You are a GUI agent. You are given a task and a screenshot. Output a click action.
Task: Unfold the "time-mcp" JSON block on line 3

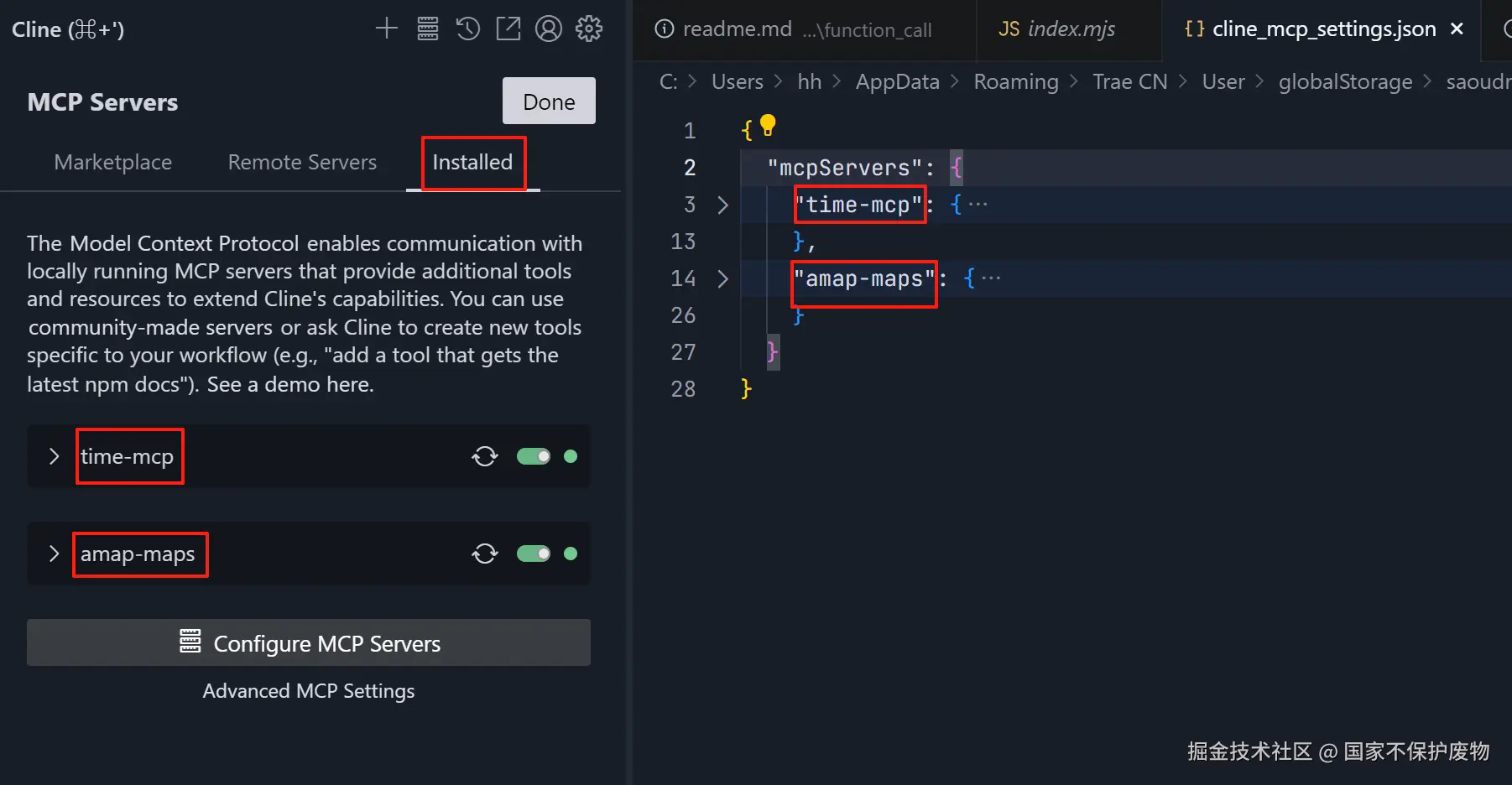tap(722, 205)
